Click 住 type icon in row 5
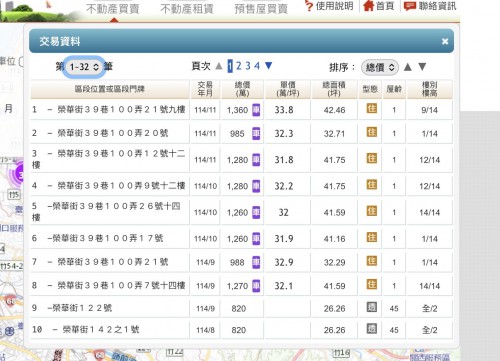500x361 pixels. coord(372,211)
